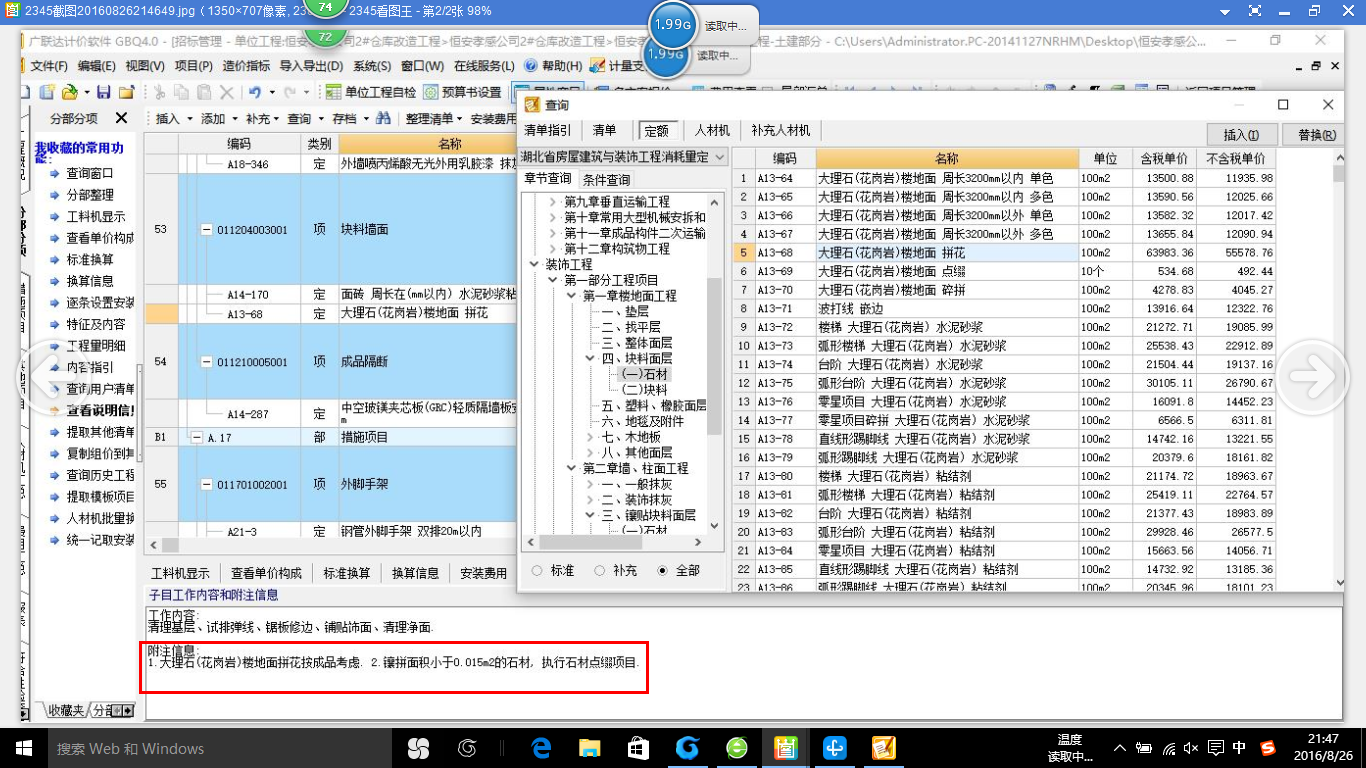
Task: Open the 查看单价构成 bottom tab
Action: [266, 573]
